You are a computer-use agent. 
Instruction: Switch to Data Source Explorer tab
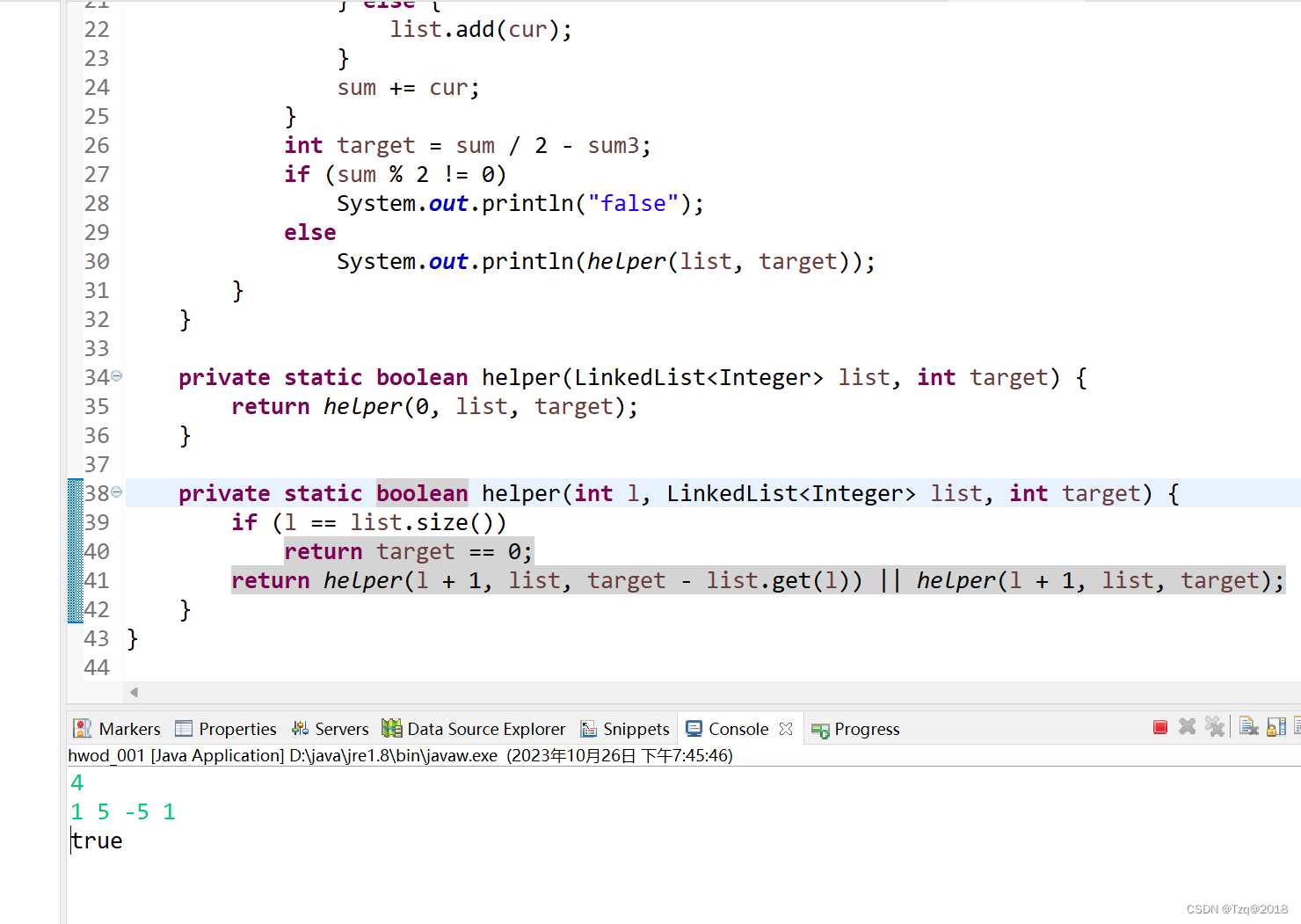point(474,729)
